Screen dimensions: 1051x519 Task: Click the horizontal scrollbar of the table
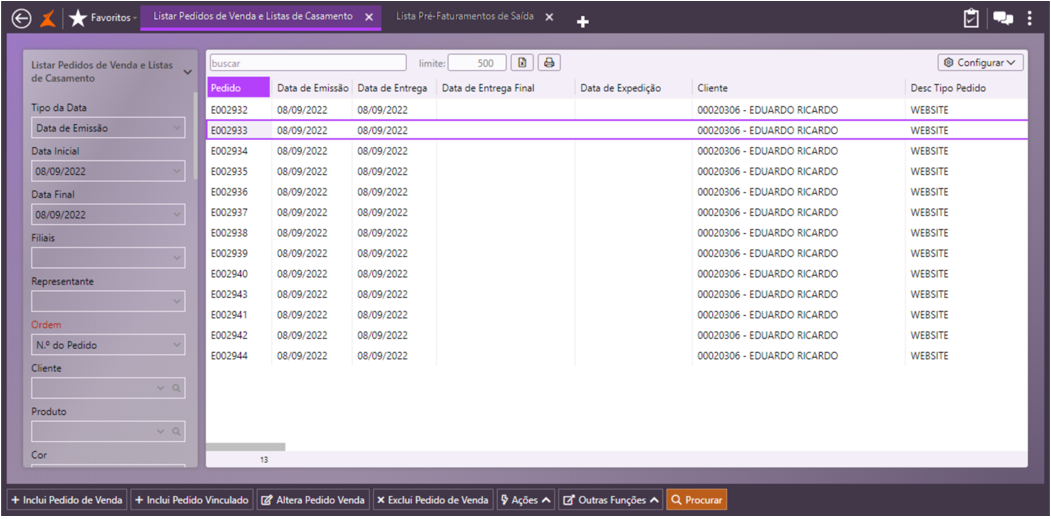click(x=245, y=447)
